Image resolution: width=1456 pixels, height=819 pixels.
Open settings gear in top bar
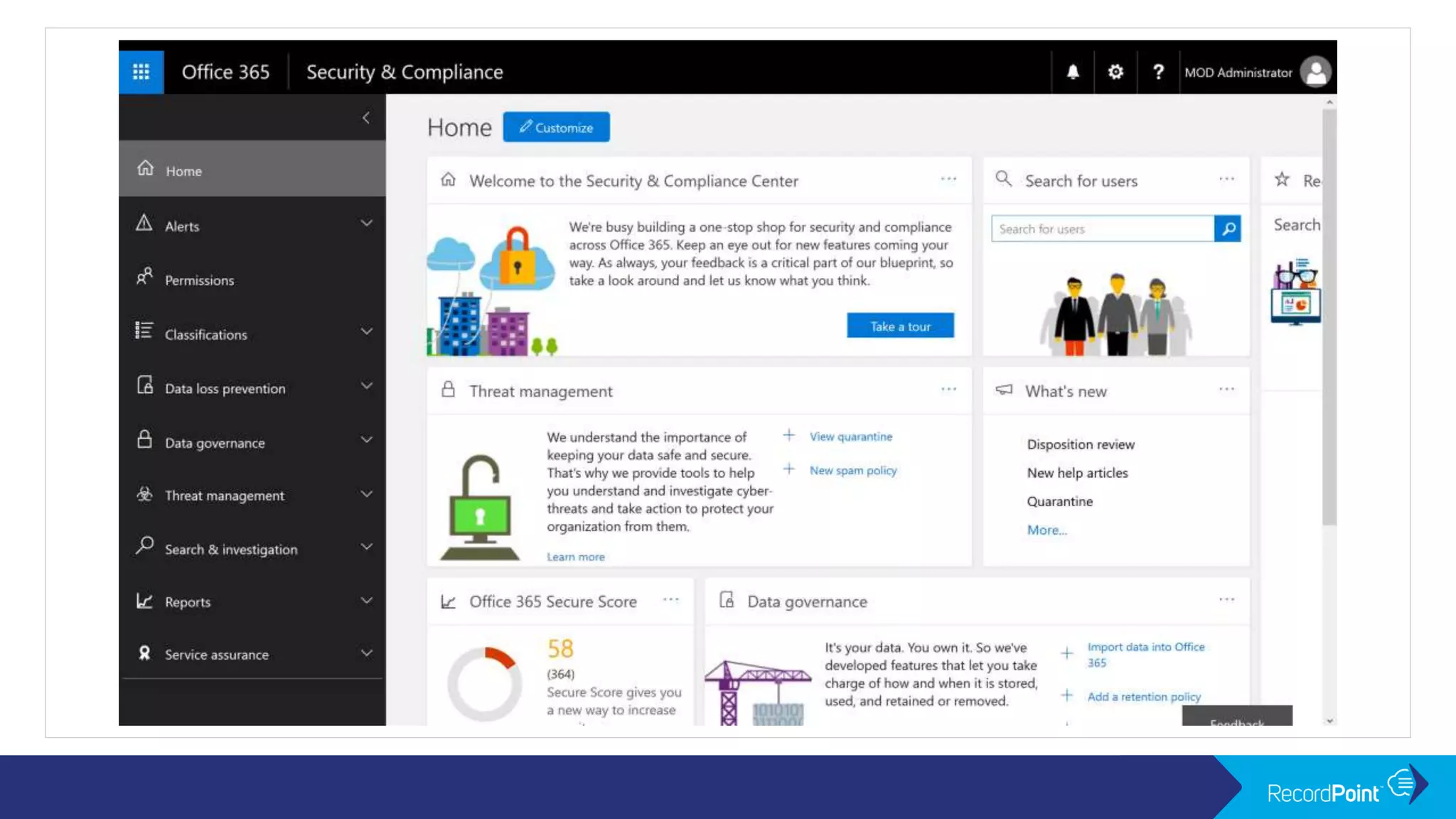(x=1115, y=72)
